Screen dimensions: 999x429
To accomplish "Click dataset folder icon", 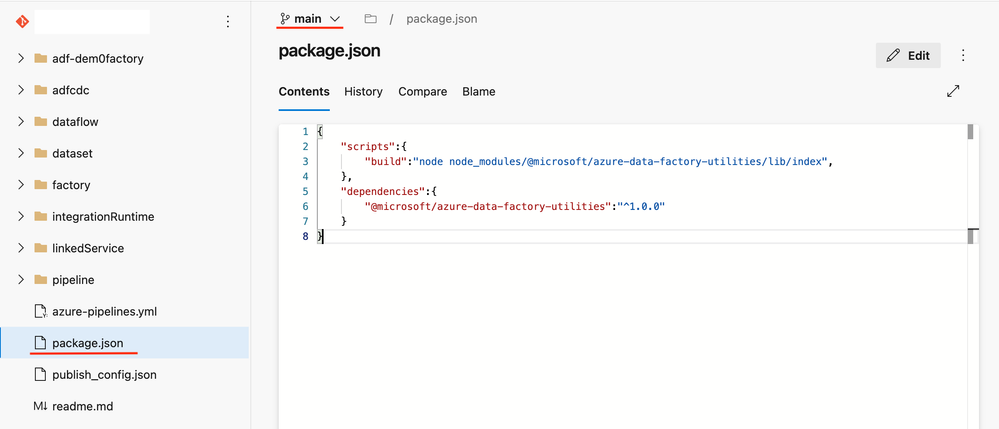I will pos(41,153).
